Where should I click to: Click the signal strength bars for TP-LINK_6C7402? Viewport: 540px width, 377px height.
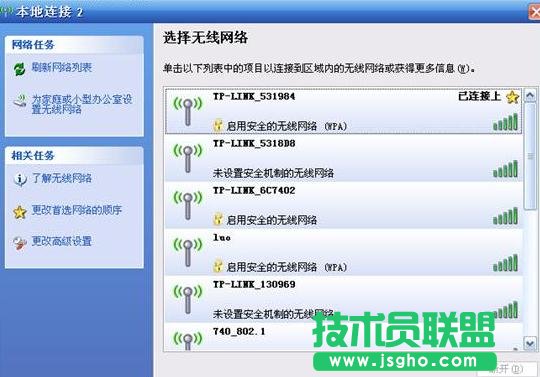(x=505, y=216)
